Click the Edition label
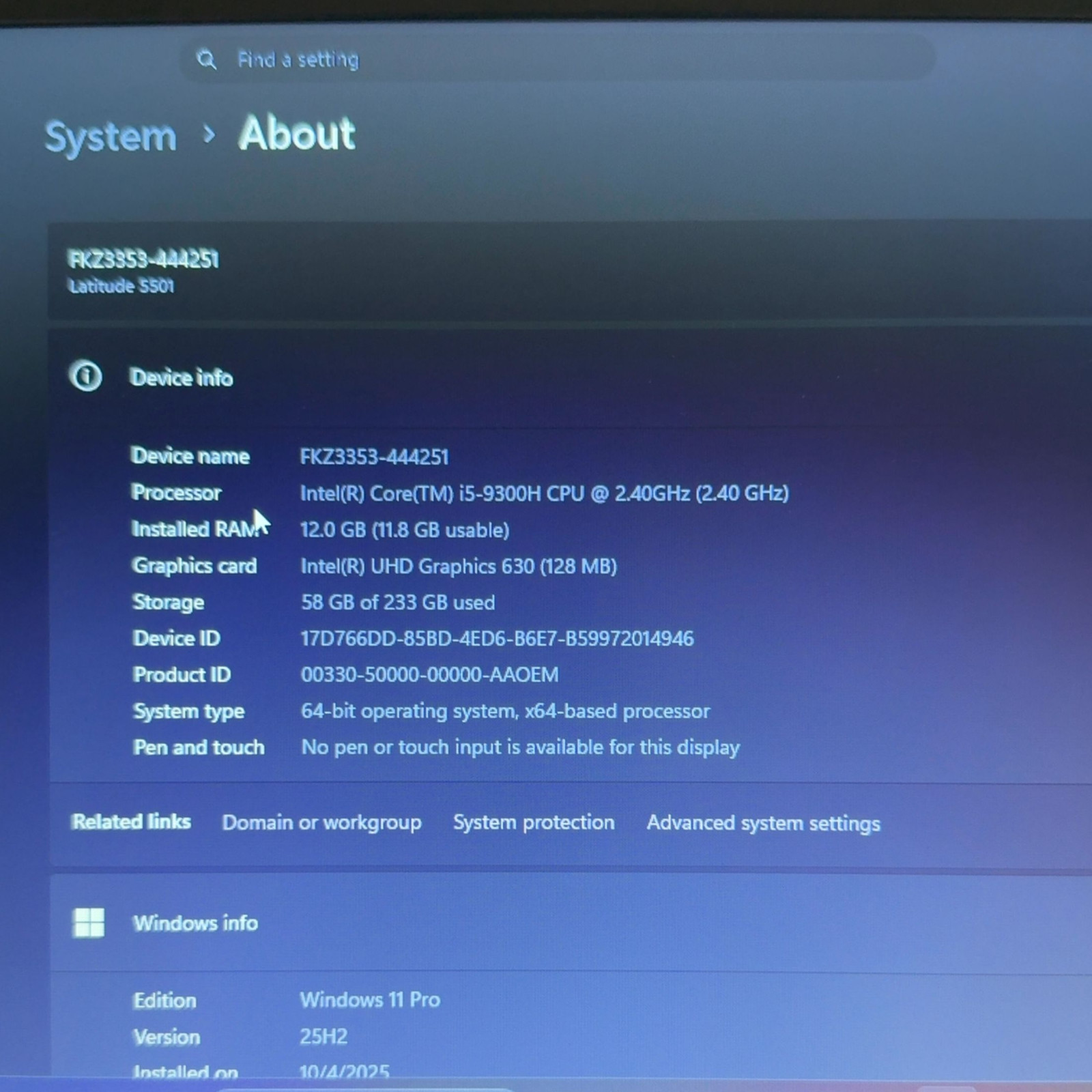The image size is (1092, 1092). tap(164, 1001)
